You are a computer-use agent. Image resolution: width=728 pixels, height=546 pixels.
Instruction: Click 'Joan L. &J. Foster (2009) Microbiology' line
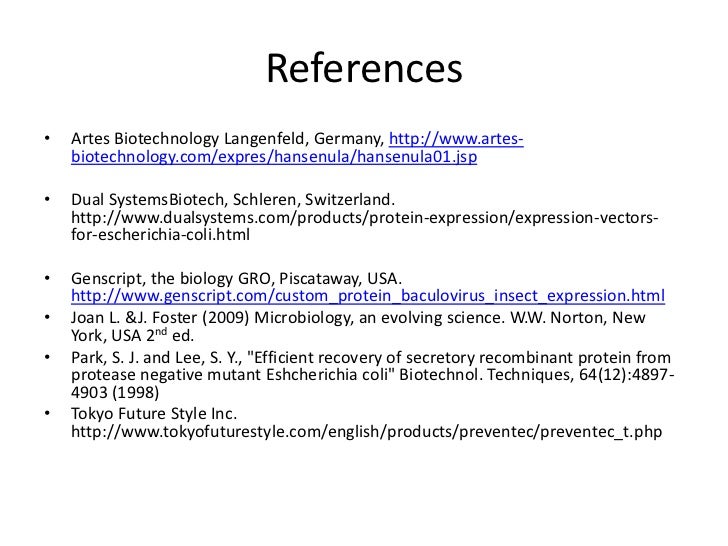[x=358, y=318]
